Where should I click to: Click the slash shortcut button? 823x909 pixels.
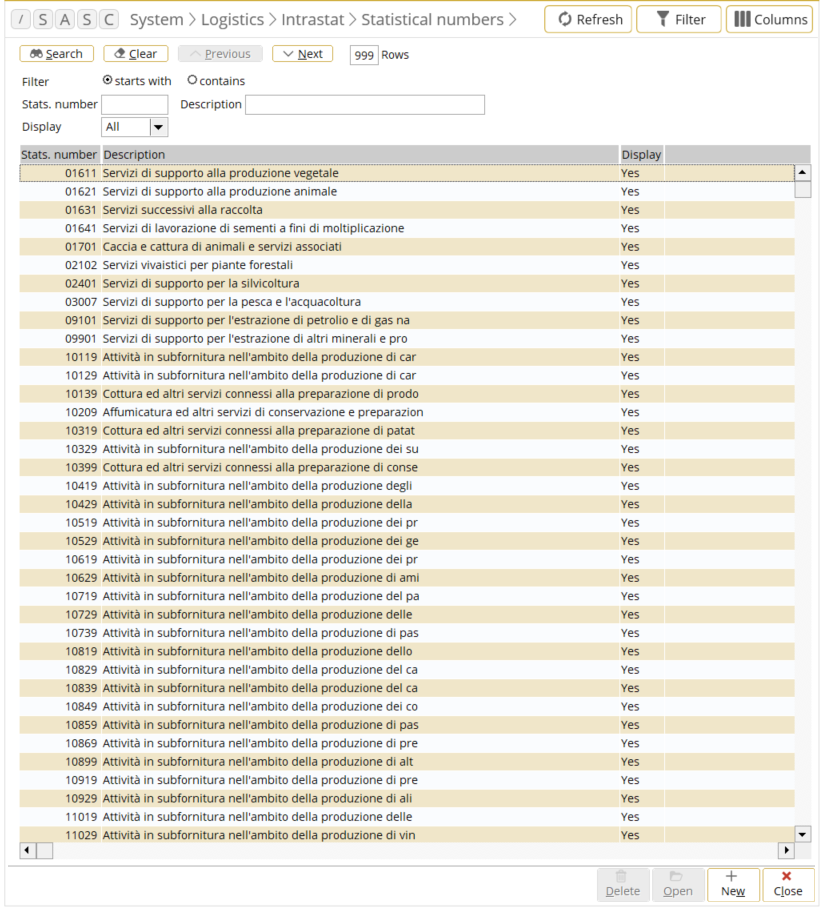coord(21,20)
